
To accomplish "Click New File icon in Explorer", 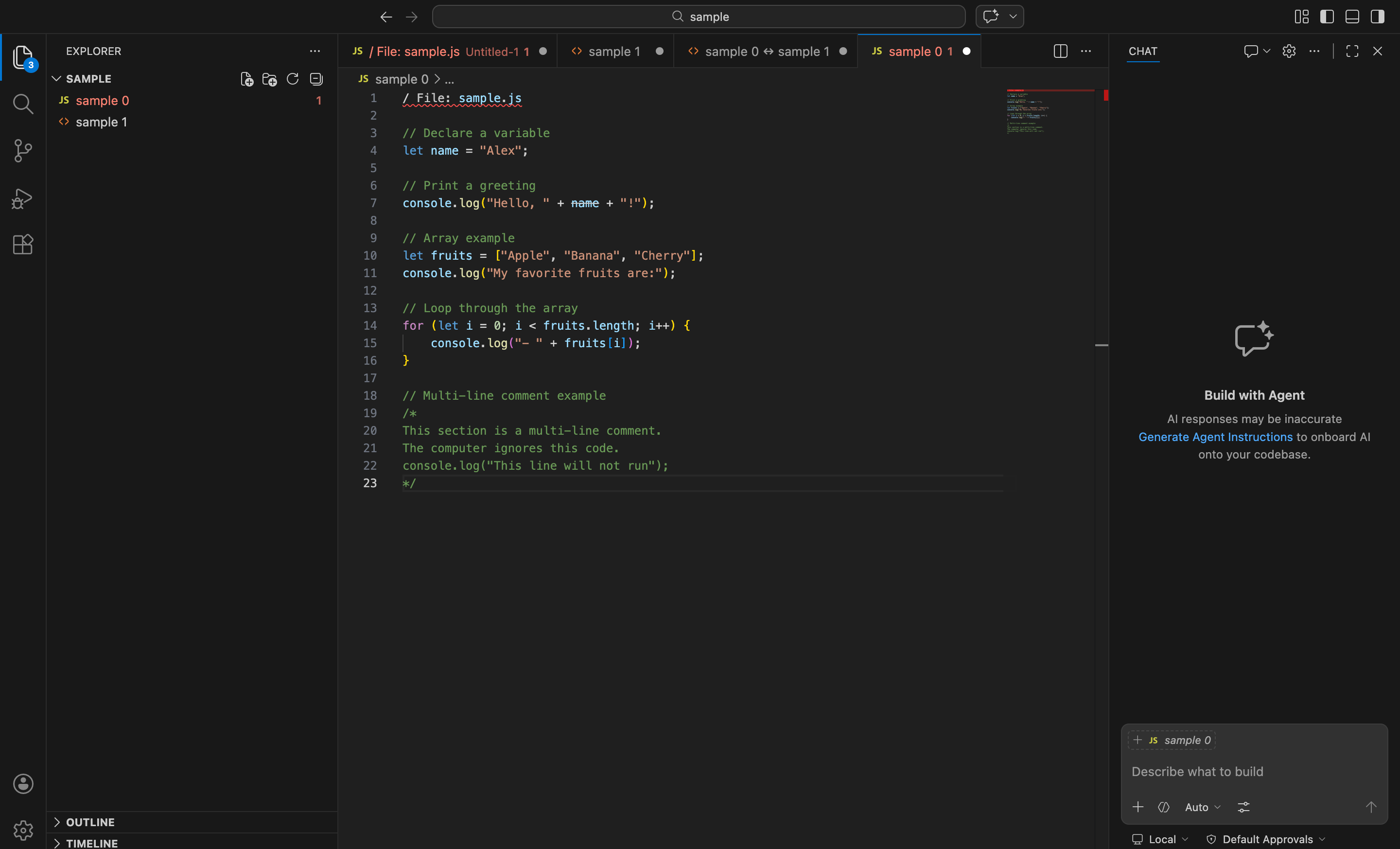I will point(246,79).
